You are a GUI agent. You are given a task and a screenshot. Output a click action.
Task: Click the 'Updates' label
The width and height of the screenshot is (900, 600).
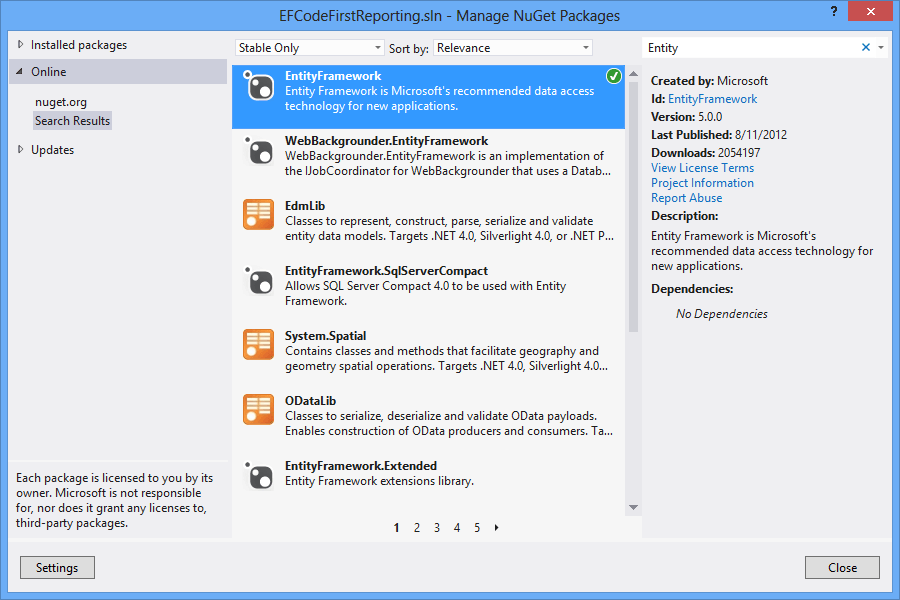52,150
